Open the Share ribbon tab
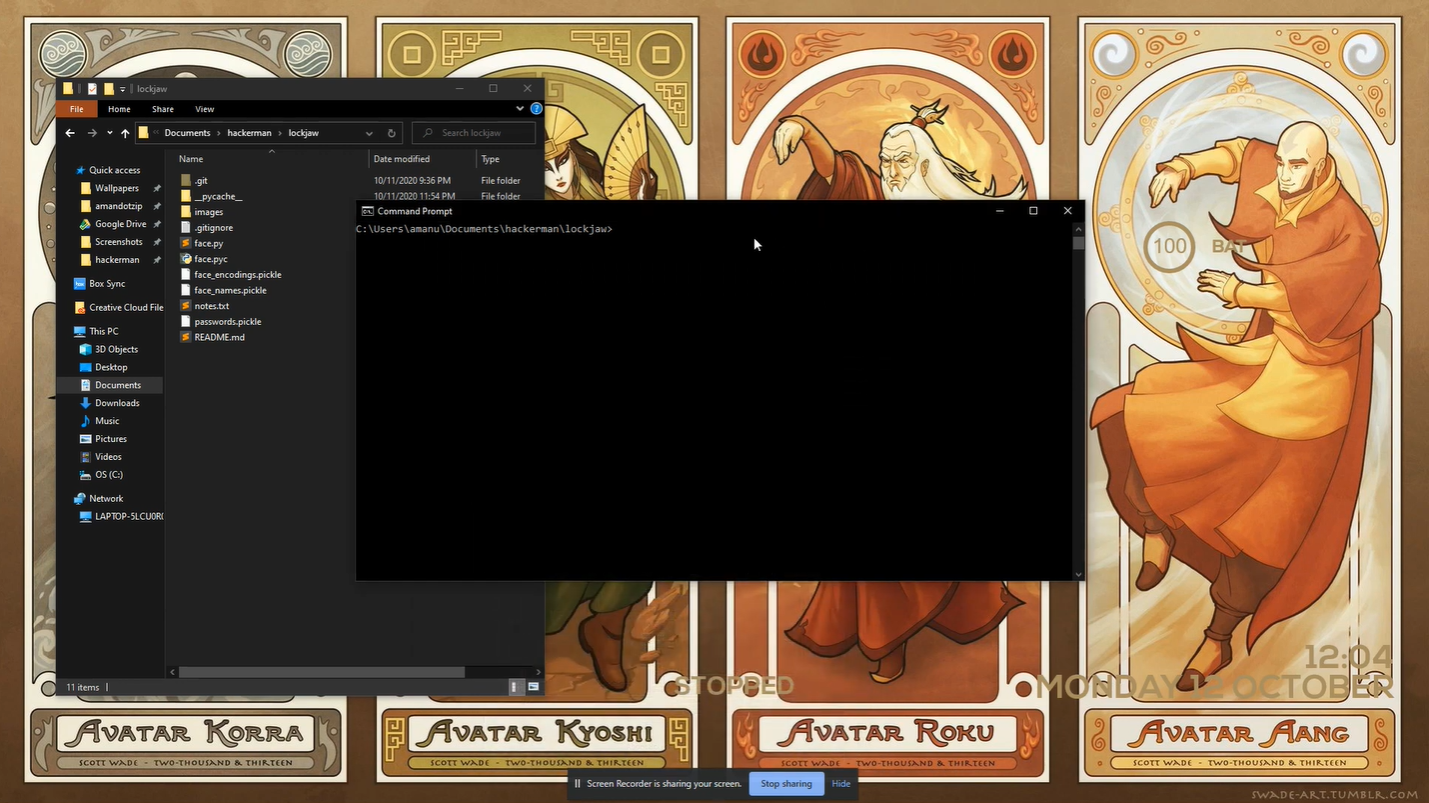 click(x=163, y=109)
